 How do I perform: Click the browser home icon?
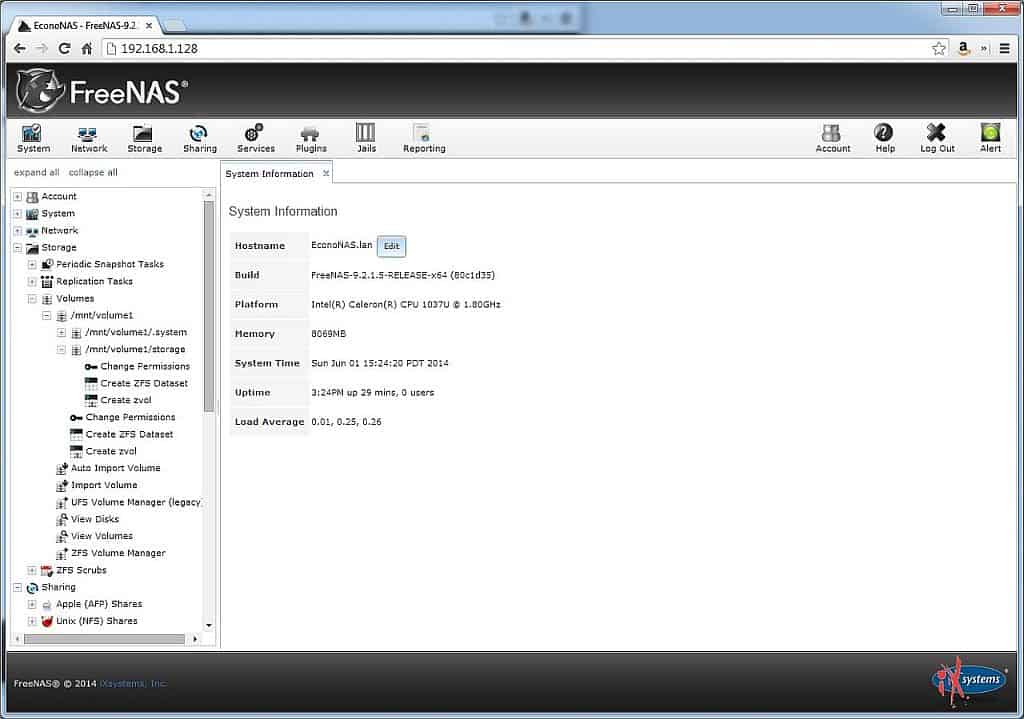pos(87,48)
